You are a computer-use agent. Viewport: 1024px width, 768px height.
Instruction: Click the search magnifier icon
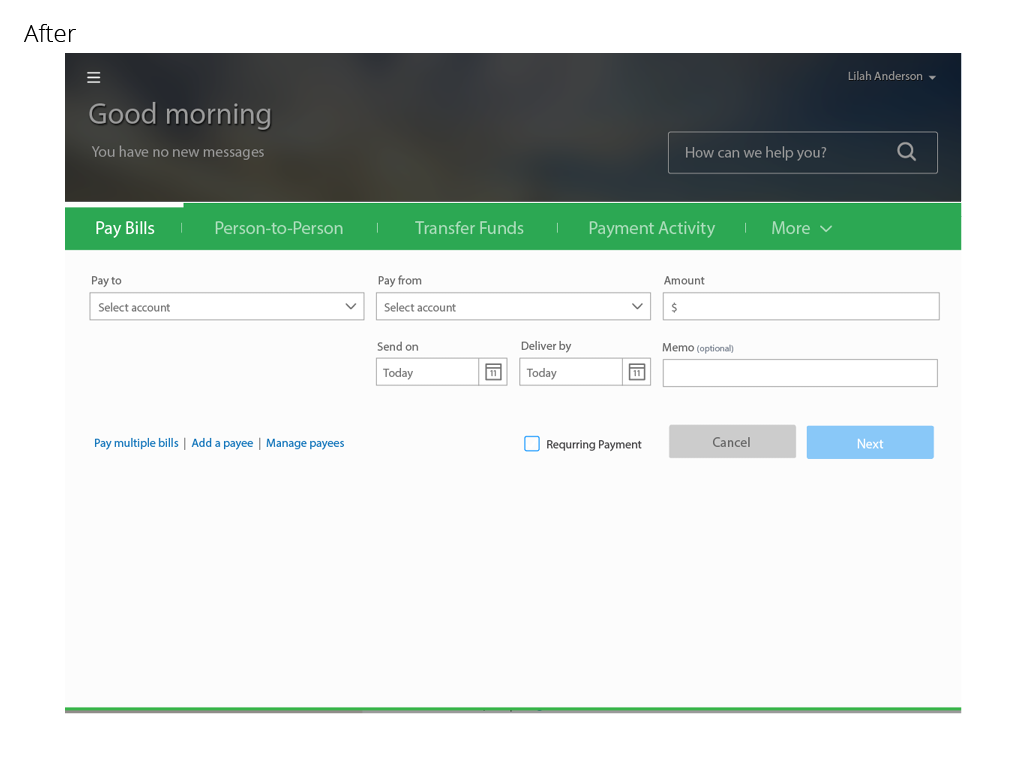(x=906, y=152)
